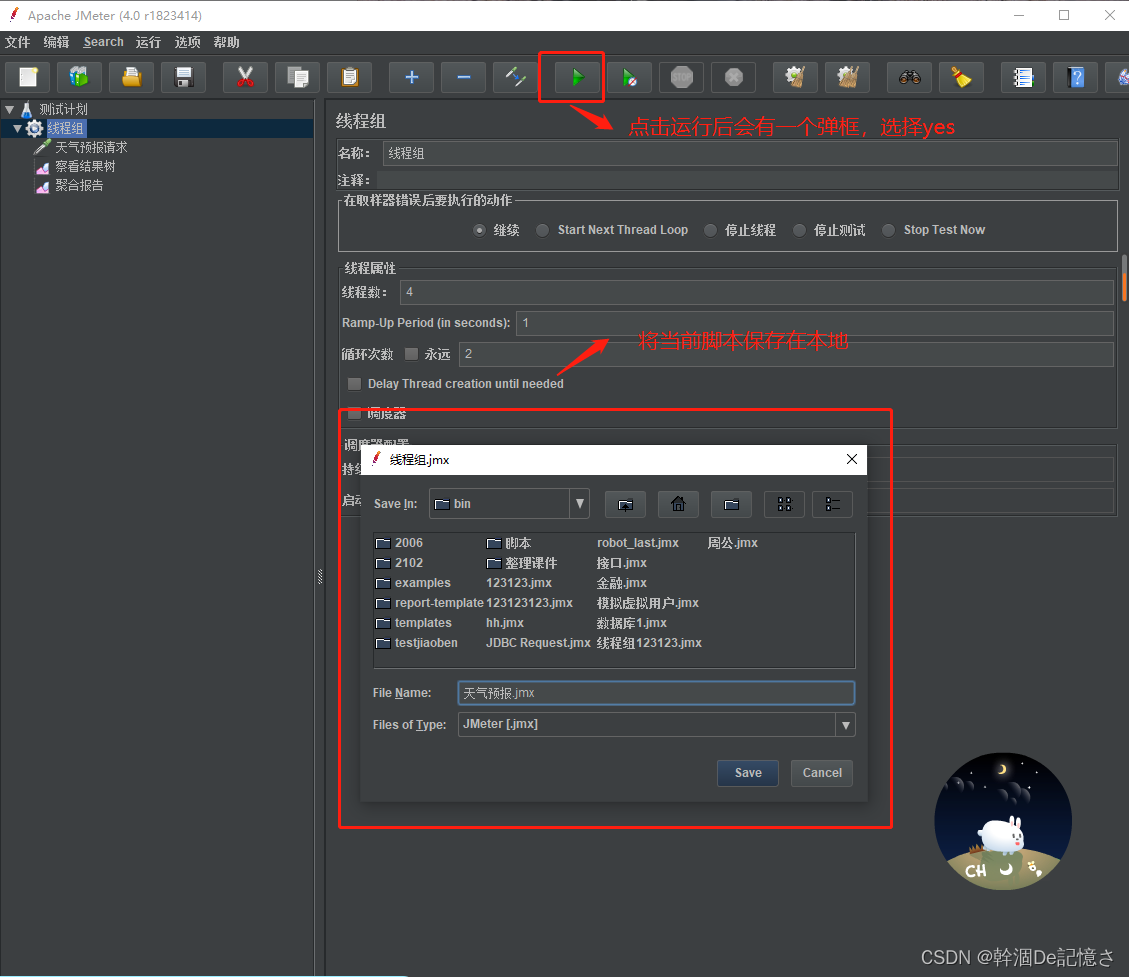Click the Shutdown test icon
1129x977 pixels.
(734, 77)
